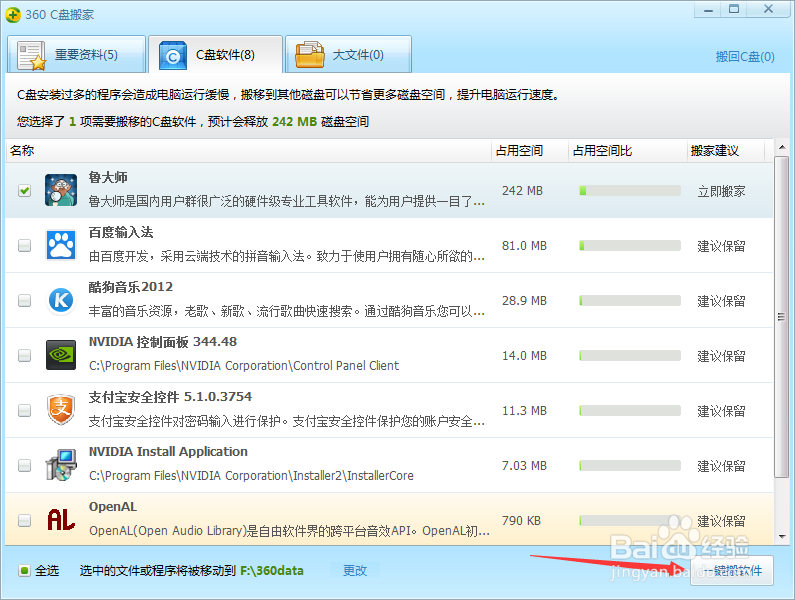
Task: Switch to the 重要资料(5) tab
Action: tap(77, 54)
